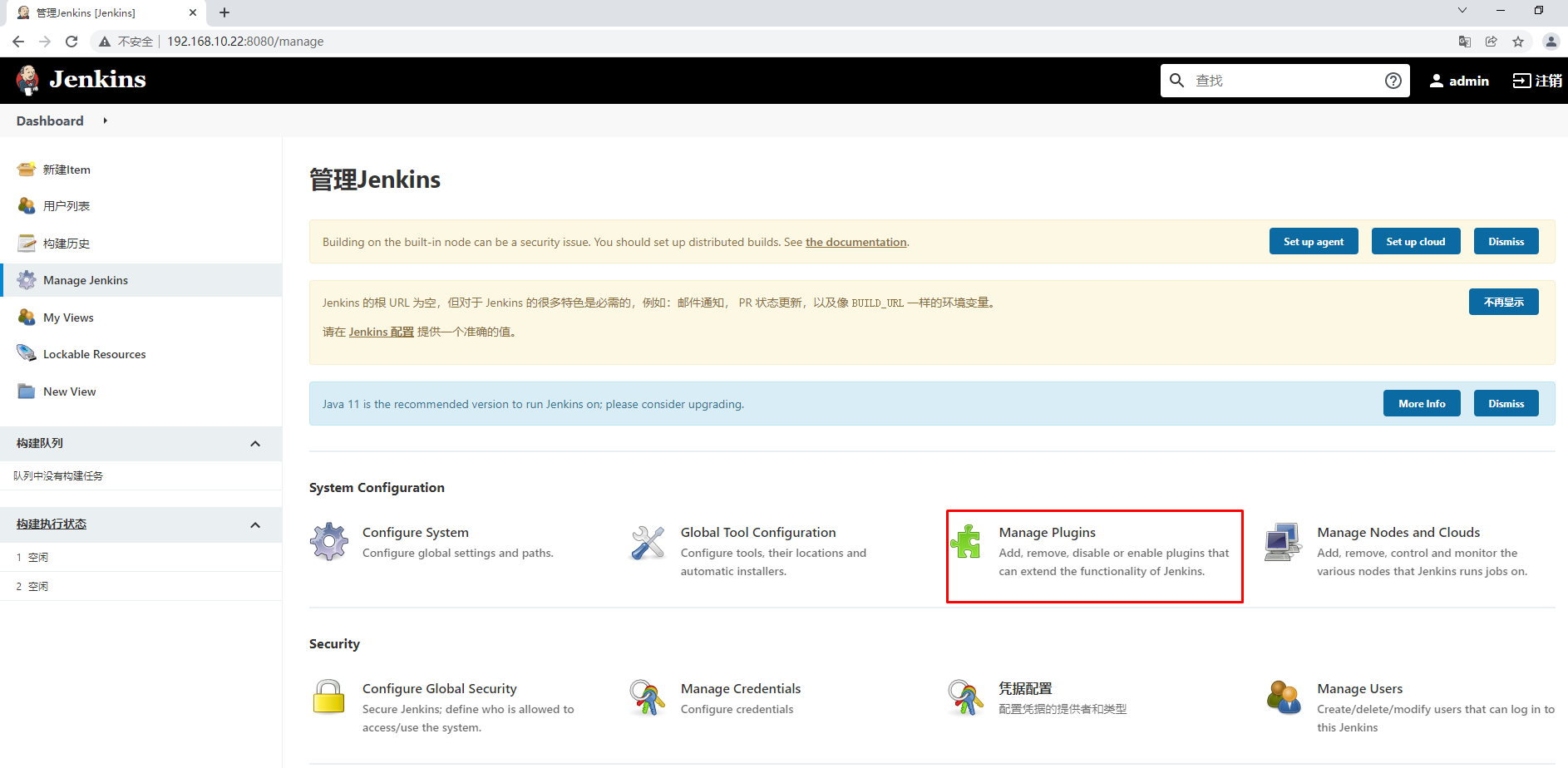The height and width of the screenshot is (768, 1568).
Task: Bookmark this page with the star icon
Action: pos(1518,42)
